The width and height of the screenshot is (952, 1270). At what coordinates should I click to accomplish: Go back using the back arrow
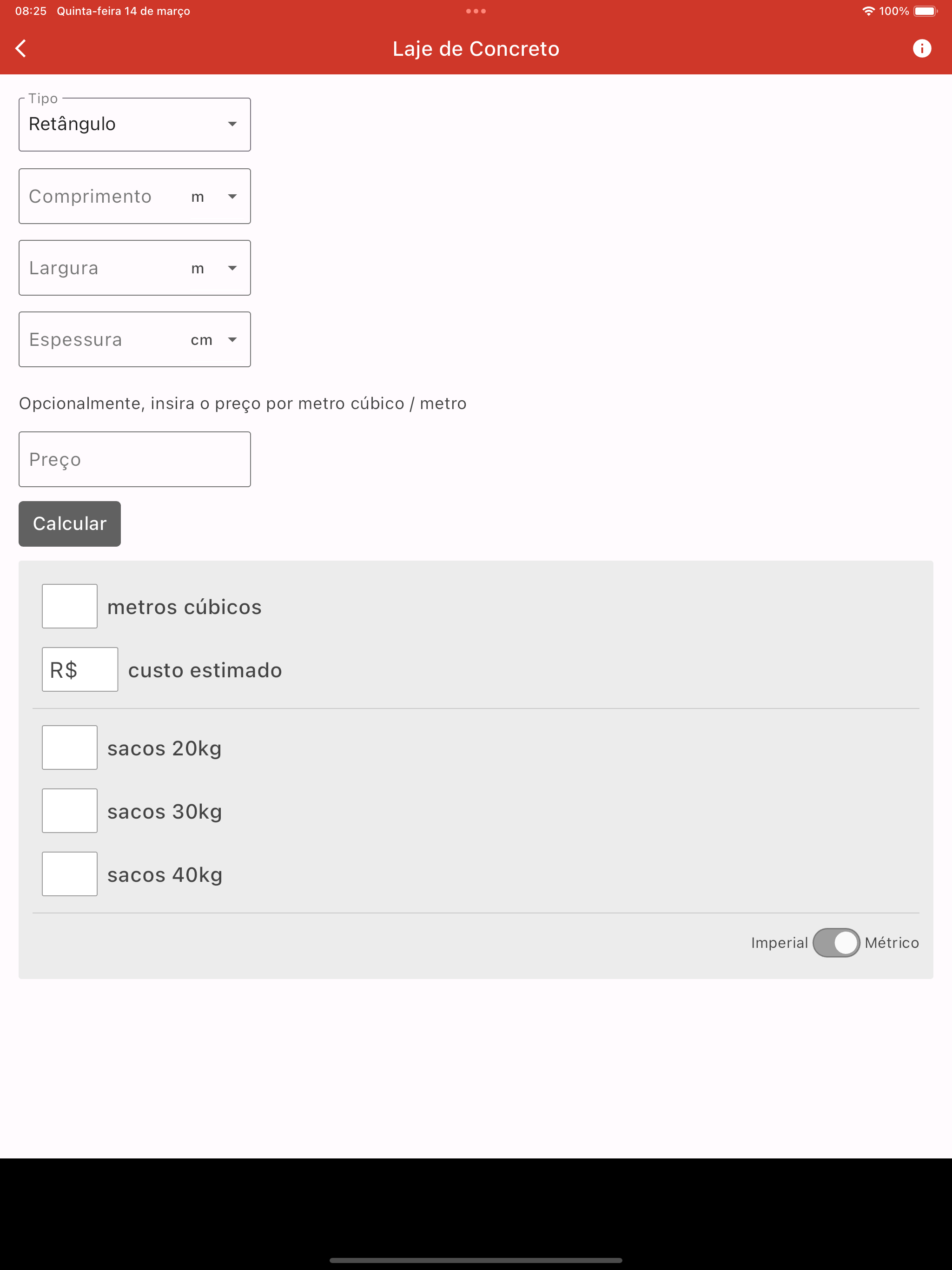[20, 48]
